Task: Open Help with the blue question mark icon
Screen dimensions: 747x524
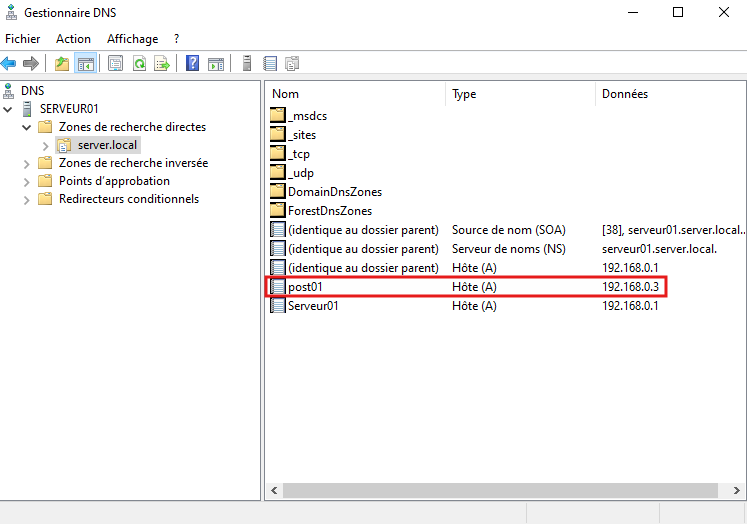Action: coord(192,64)
